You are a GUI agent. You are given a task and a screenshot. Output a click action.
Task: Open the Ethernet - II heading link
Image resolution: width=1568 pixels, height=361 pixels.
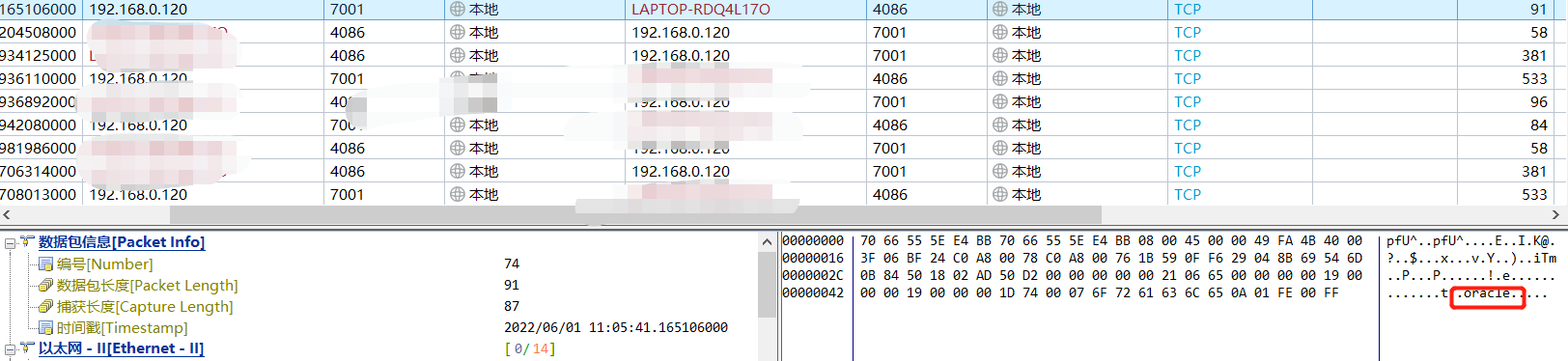(122, 348)
